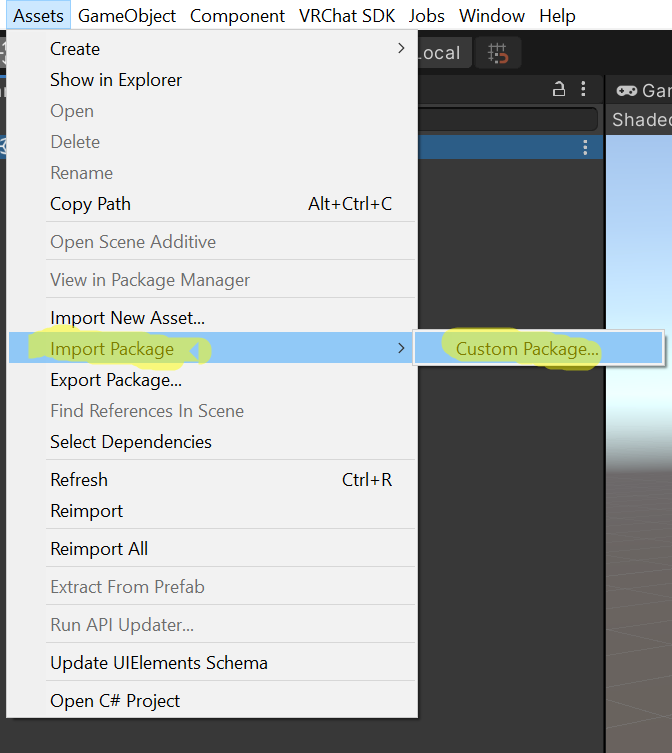Open the Jobs menu

point(427,16)
